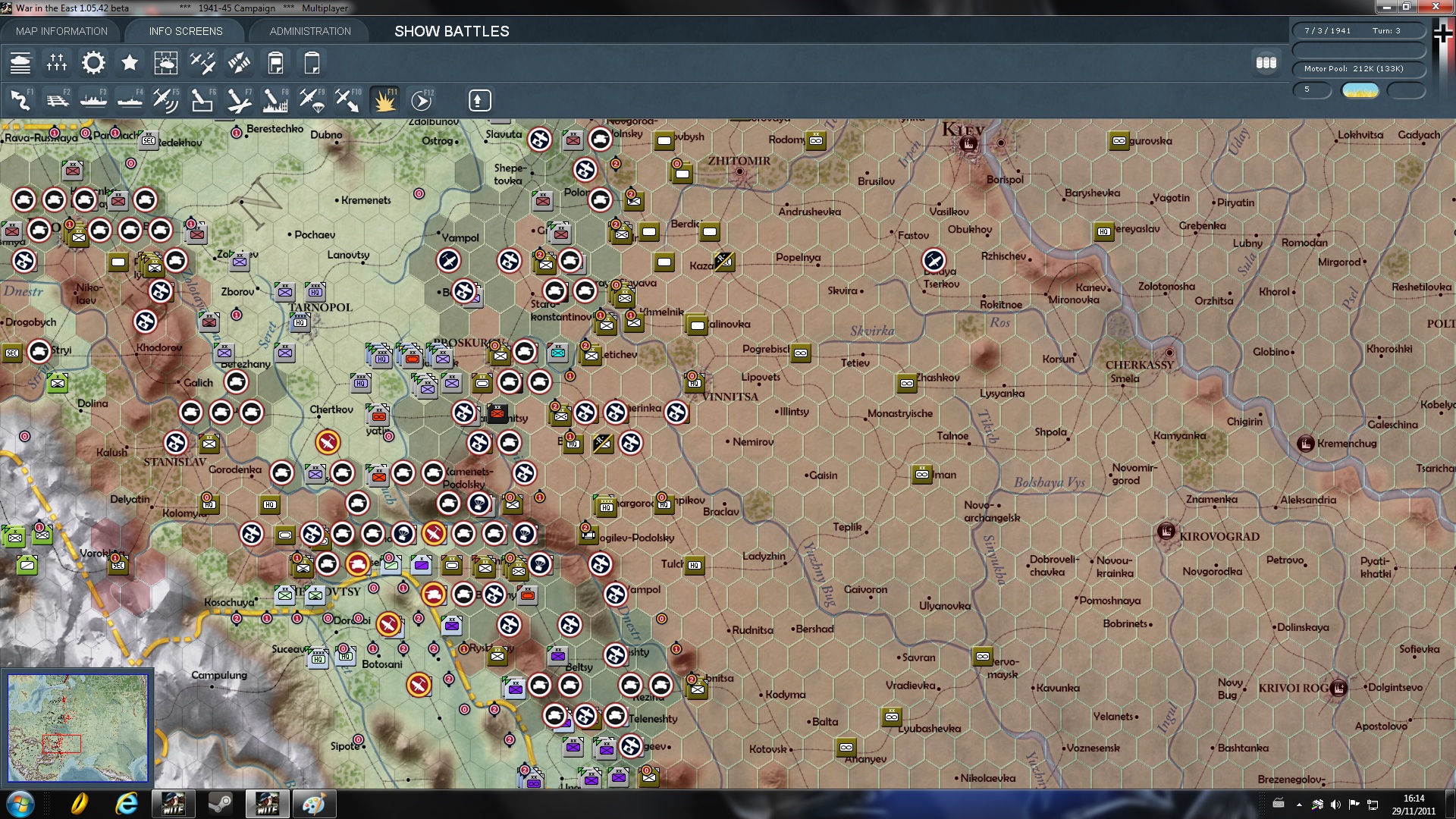Select the Kirovograd city icon
Image resolution: width=1456 pixels, height=819 pixels.
coord(1166,532)
